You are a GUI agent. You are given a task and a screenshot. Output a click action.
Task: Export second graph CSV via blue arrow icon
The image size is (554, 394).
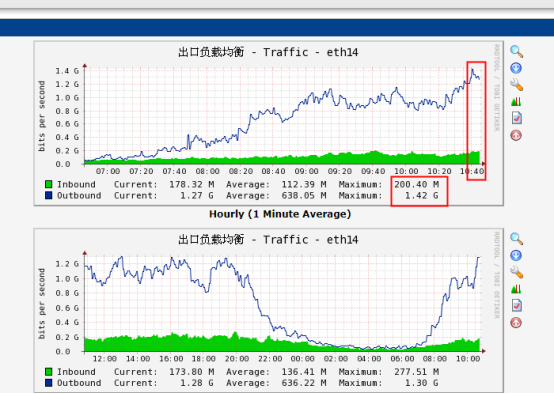(516, 255)
